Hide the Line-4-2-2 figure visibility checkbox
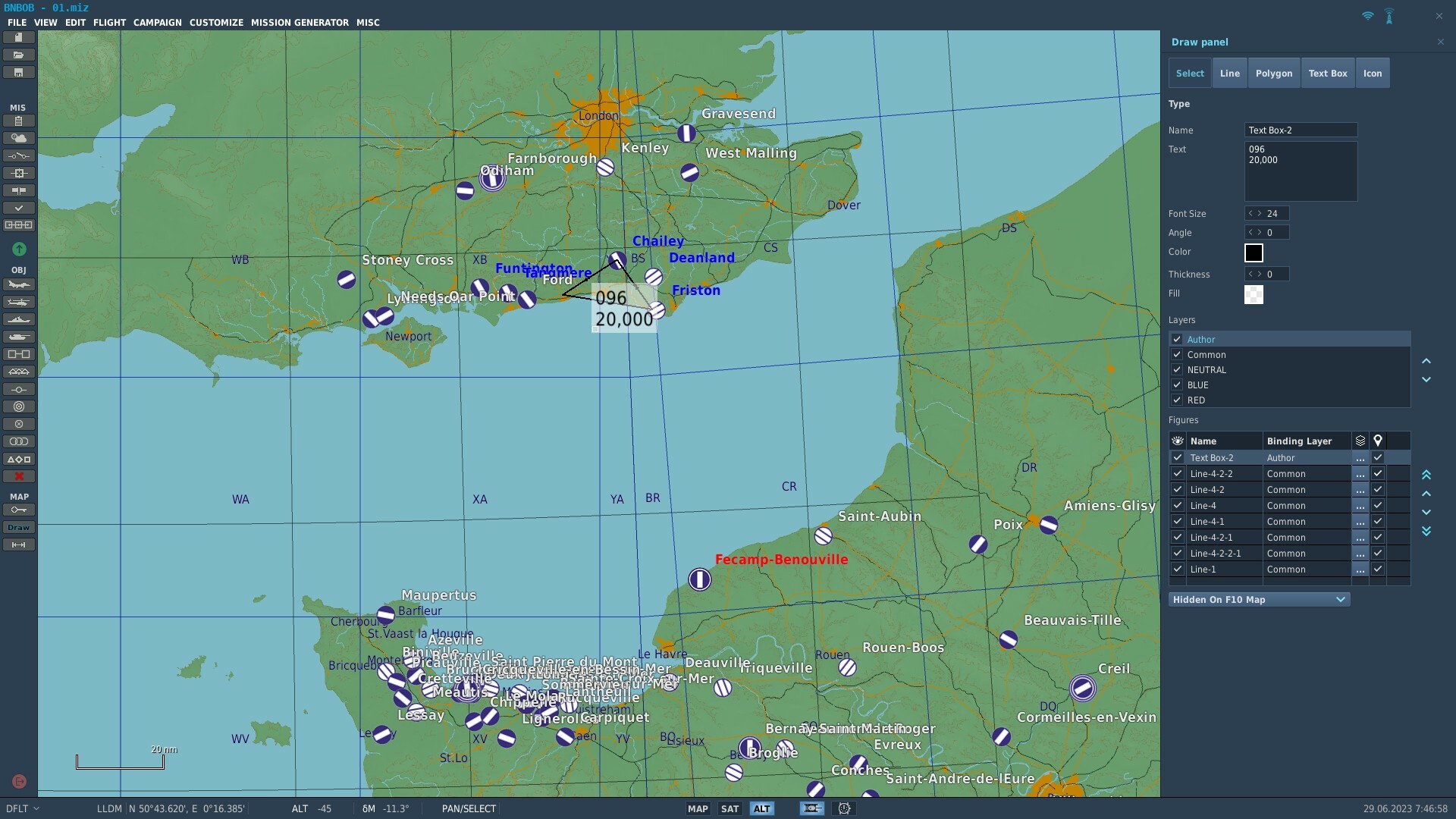This screenshot has width=1456, height=819. pyautogui.click(x=1178, y=474)
